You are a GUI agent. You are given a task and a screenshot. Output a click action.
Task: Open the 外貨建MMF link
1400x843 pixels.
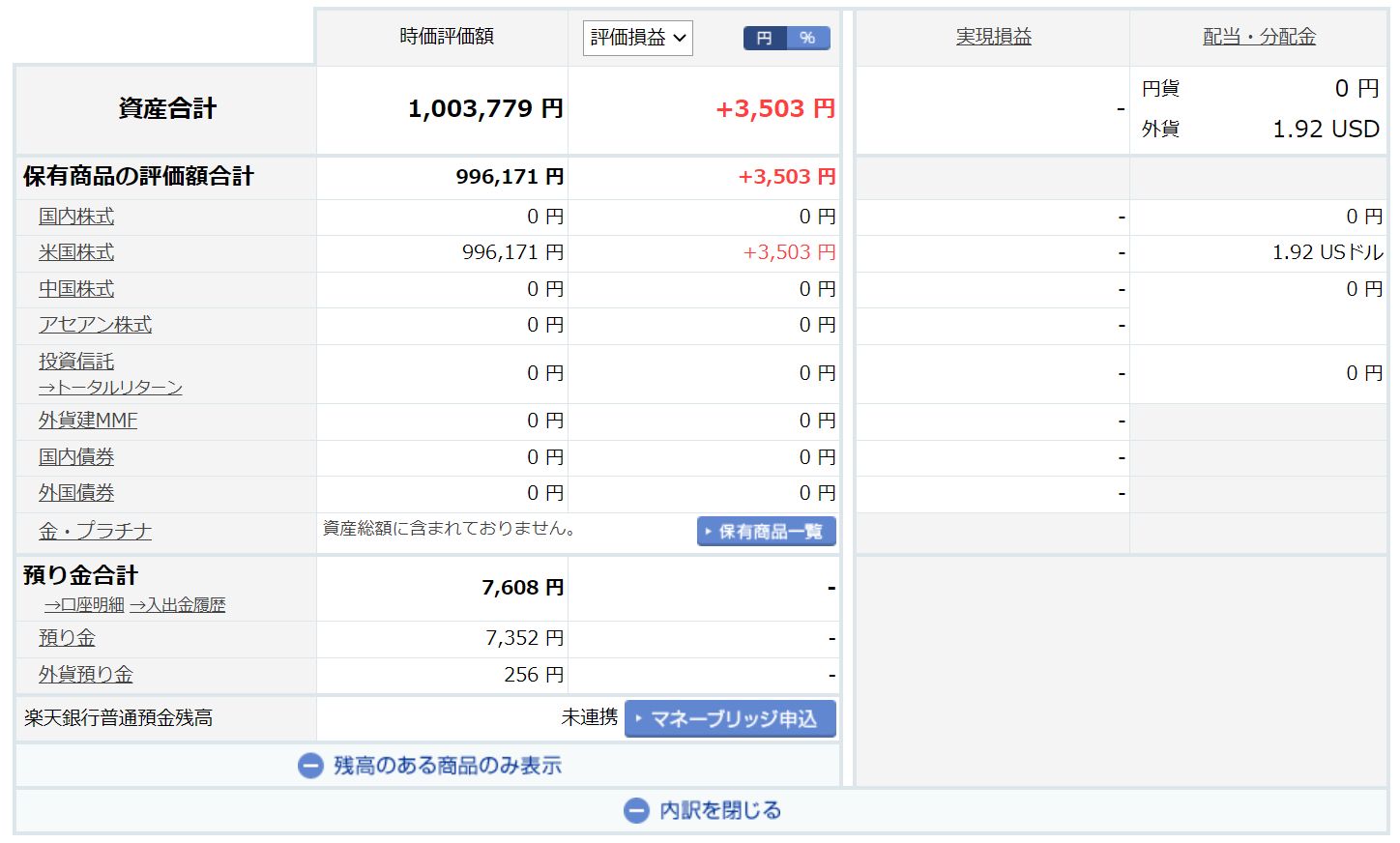88,421
